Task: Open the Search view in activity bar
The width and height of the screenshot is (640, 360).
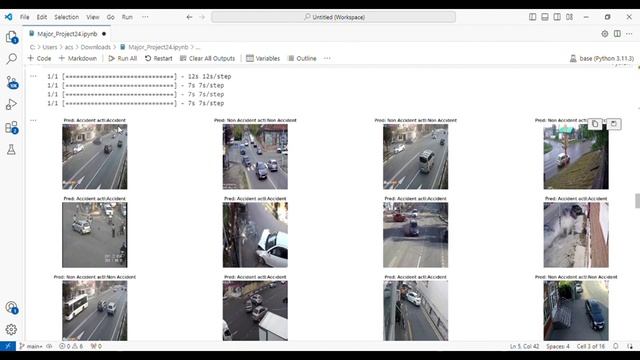Action: pos(11,59)
